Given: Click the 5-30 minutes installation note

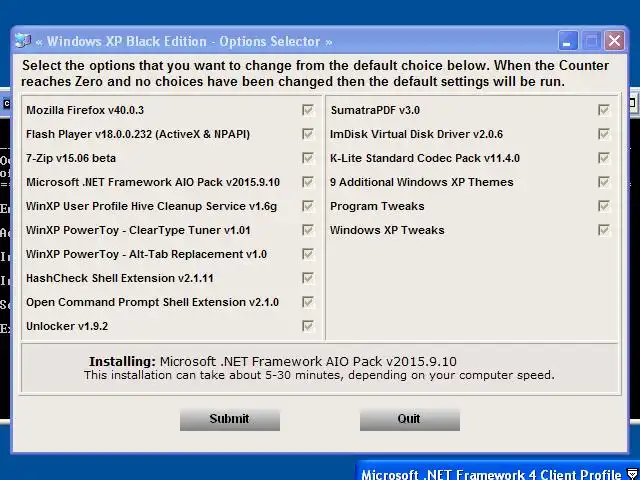Looking at the screenshot, I should click(319, 376).
